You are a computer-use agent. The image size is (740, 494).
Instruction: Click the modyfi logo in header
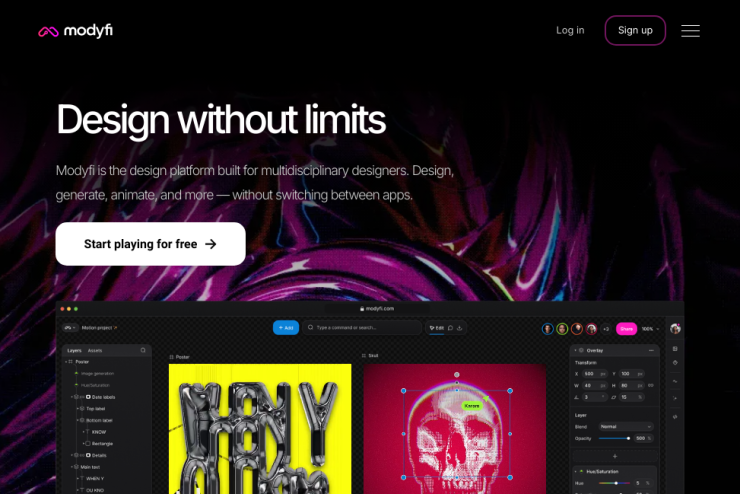(x=76, y=31)
